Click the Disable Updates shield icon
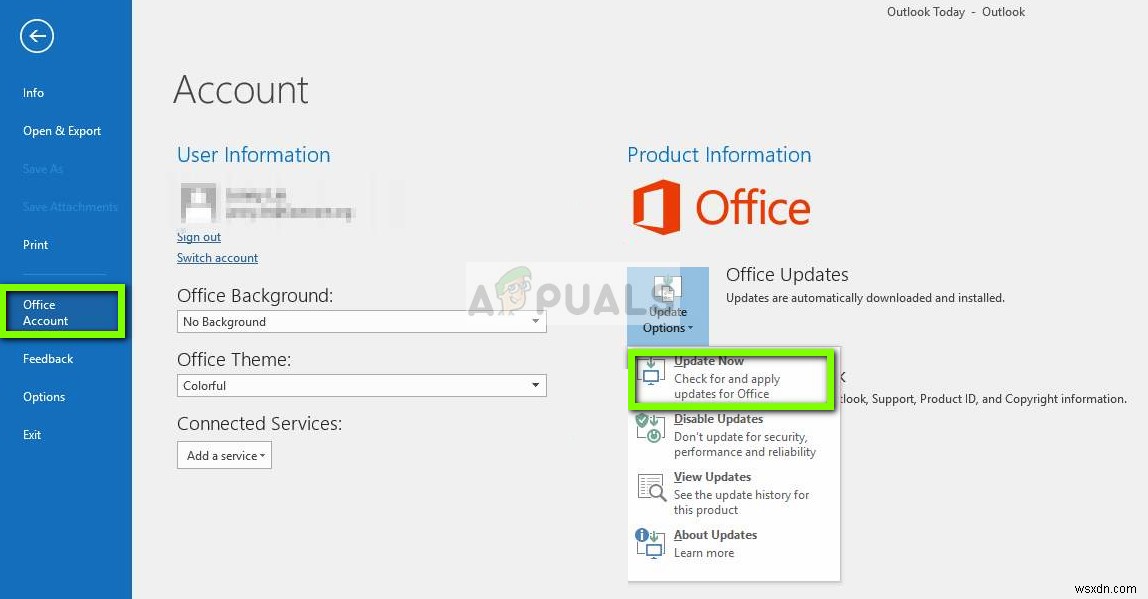The image size is (1148, 599). pos(651,428)
